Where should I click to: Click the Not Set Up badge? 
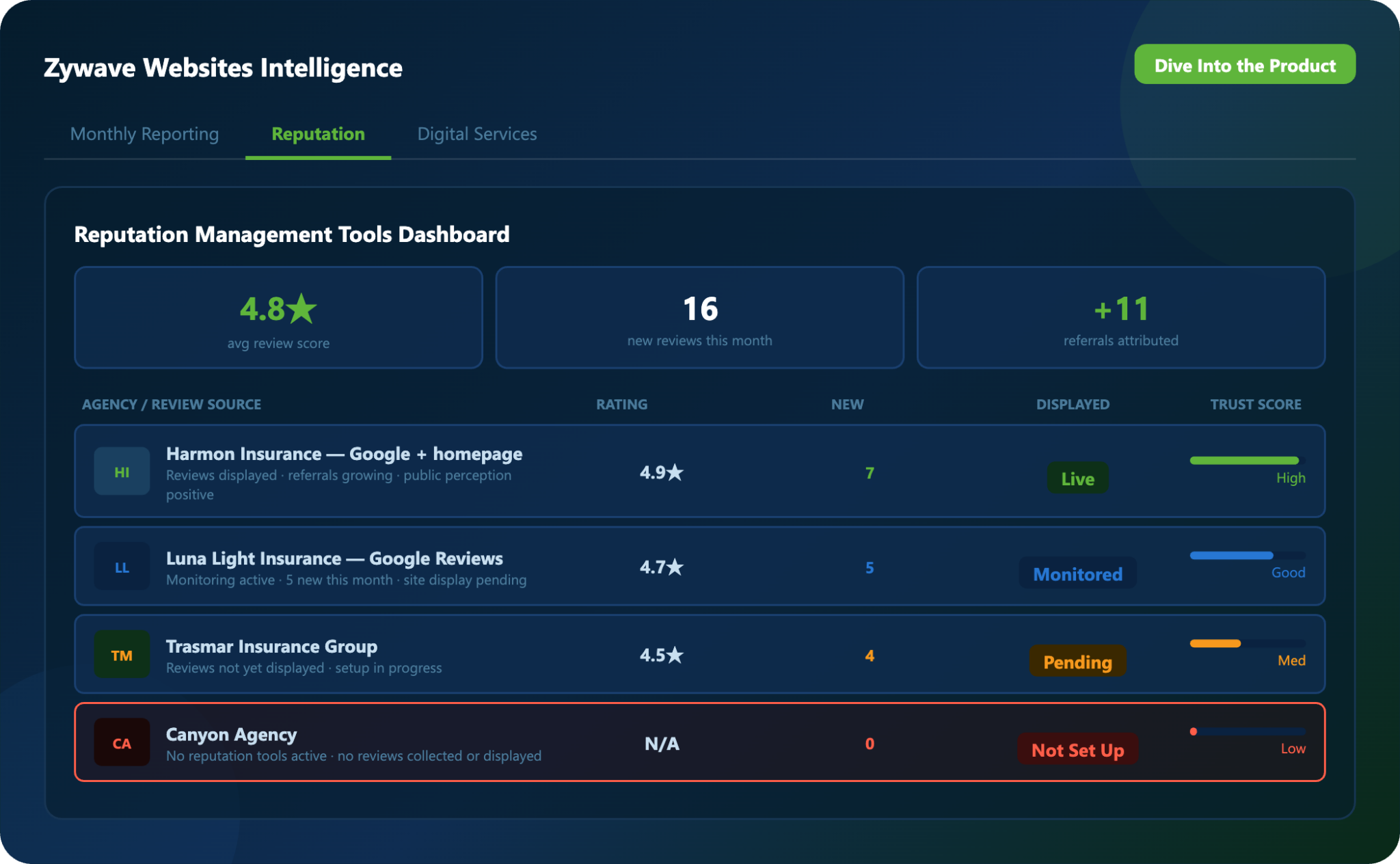1077,750
